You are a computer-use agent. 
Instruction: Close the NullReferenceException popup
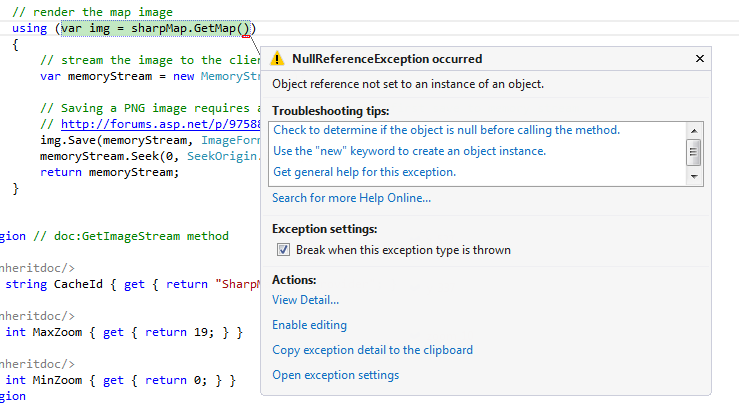pos(700,59)
